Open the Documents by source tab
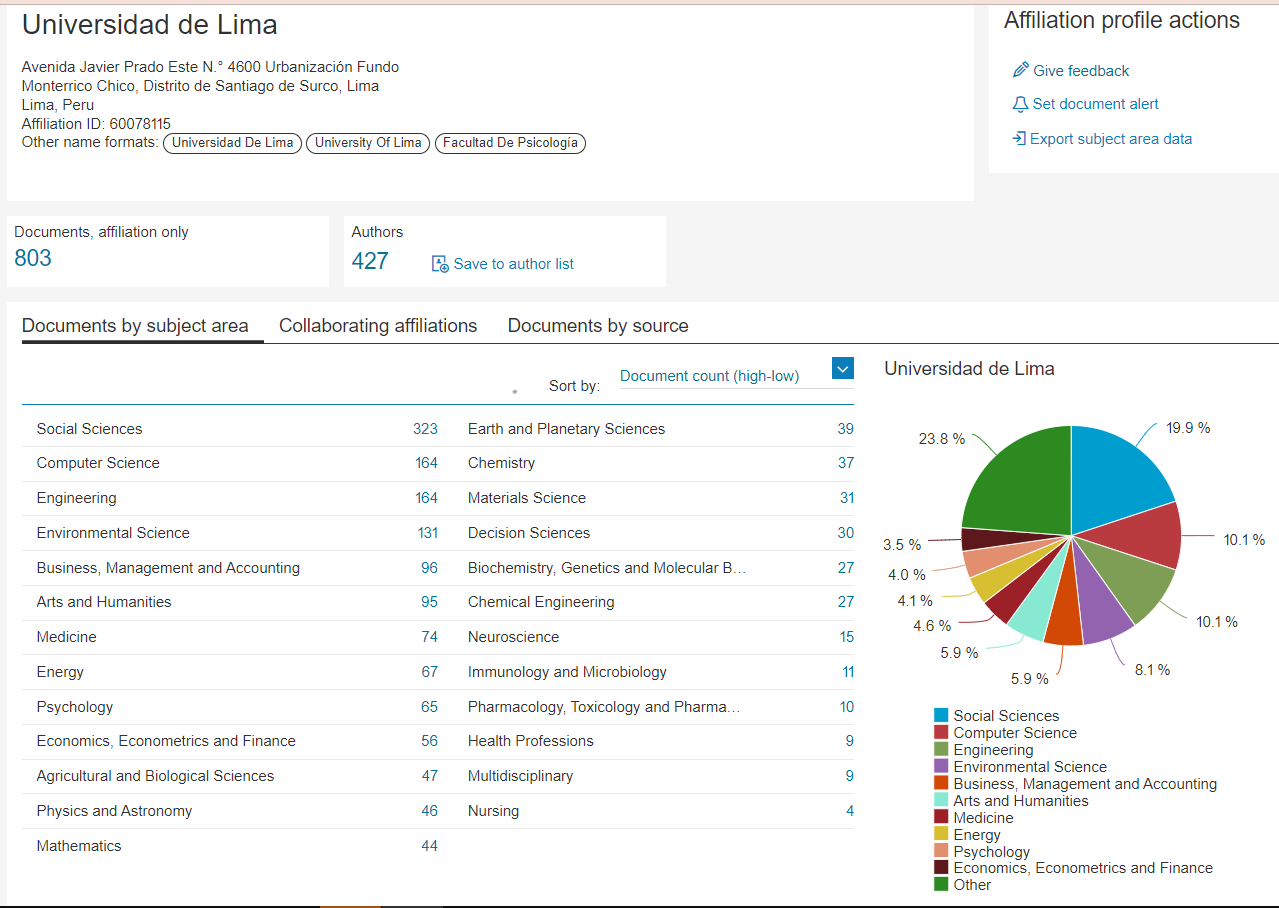The height and width of the screenshot is (908, 1279). coord(597,326)
